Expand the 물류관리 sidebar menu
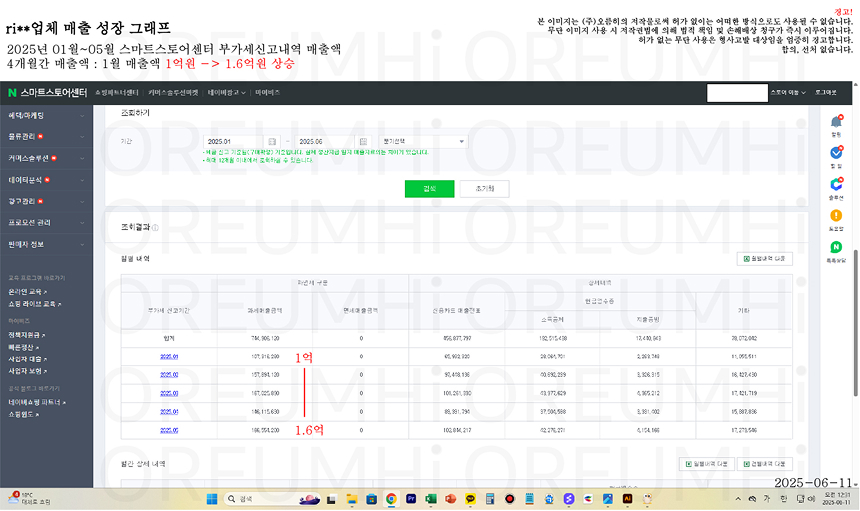860x511 pixels. (x=46, y=137)
